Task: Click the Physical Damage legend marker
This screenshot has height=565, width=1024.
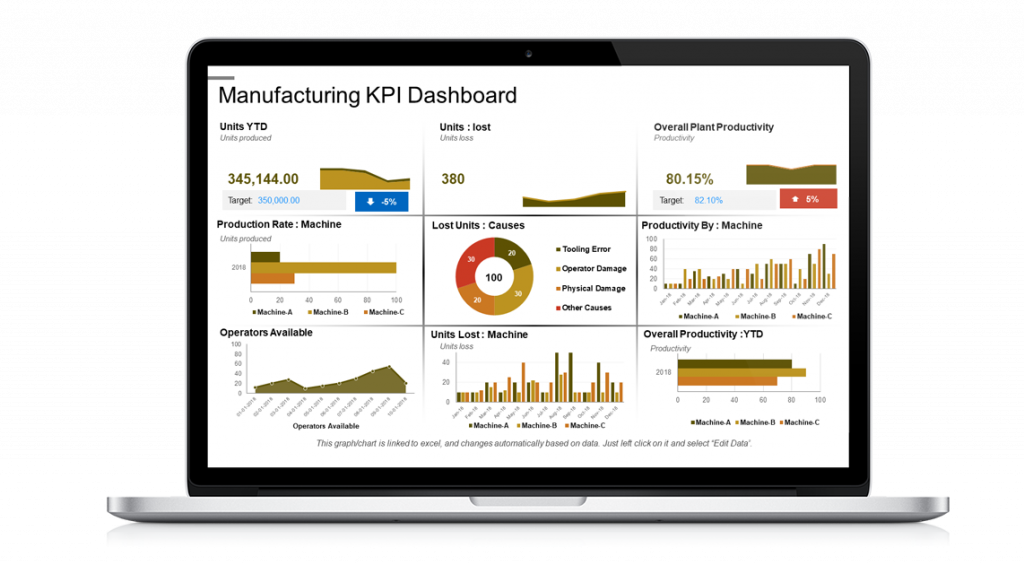Action: (x=557, y=289)
